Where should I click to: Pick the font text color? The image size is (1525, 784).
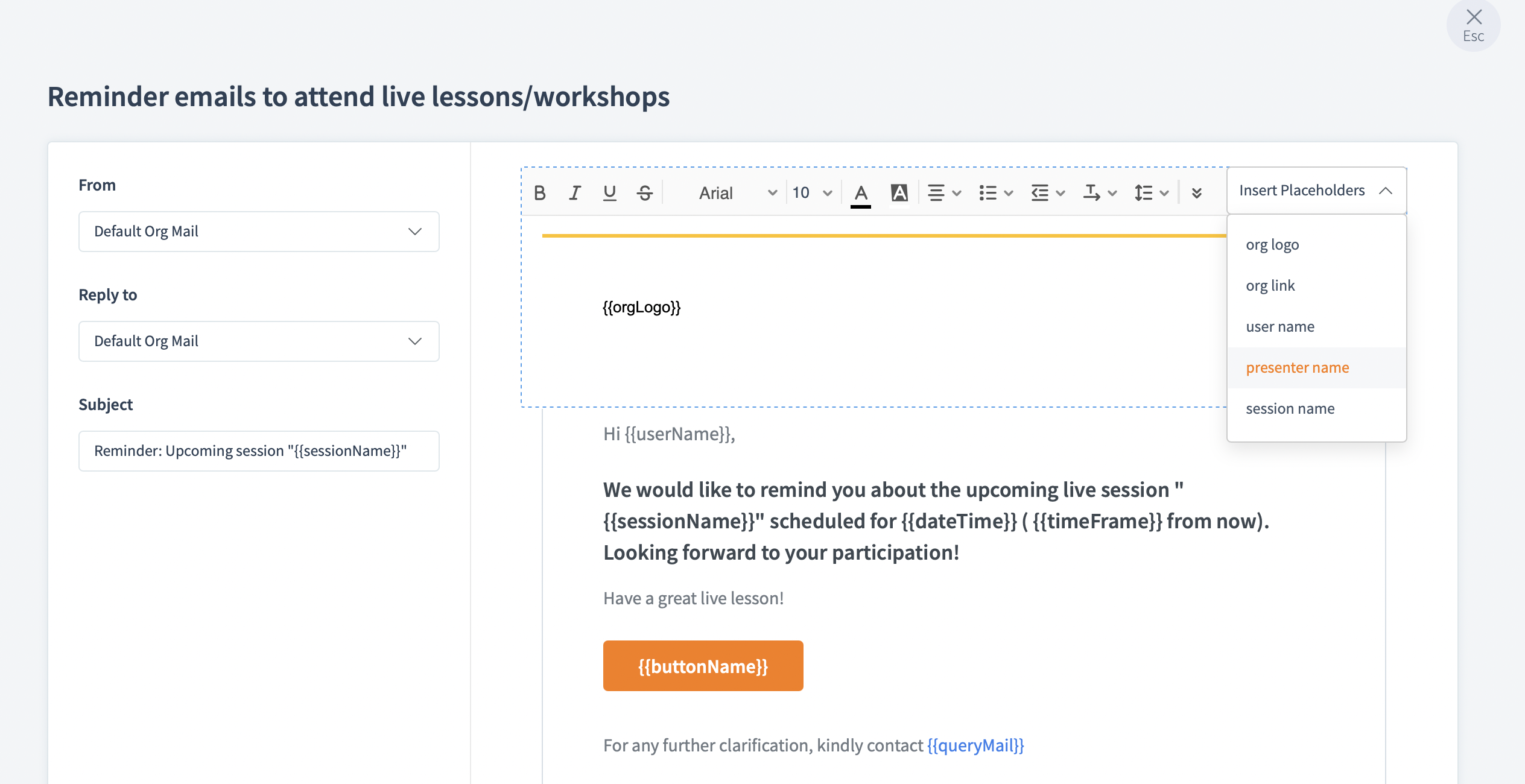click(x=861, y=193)
